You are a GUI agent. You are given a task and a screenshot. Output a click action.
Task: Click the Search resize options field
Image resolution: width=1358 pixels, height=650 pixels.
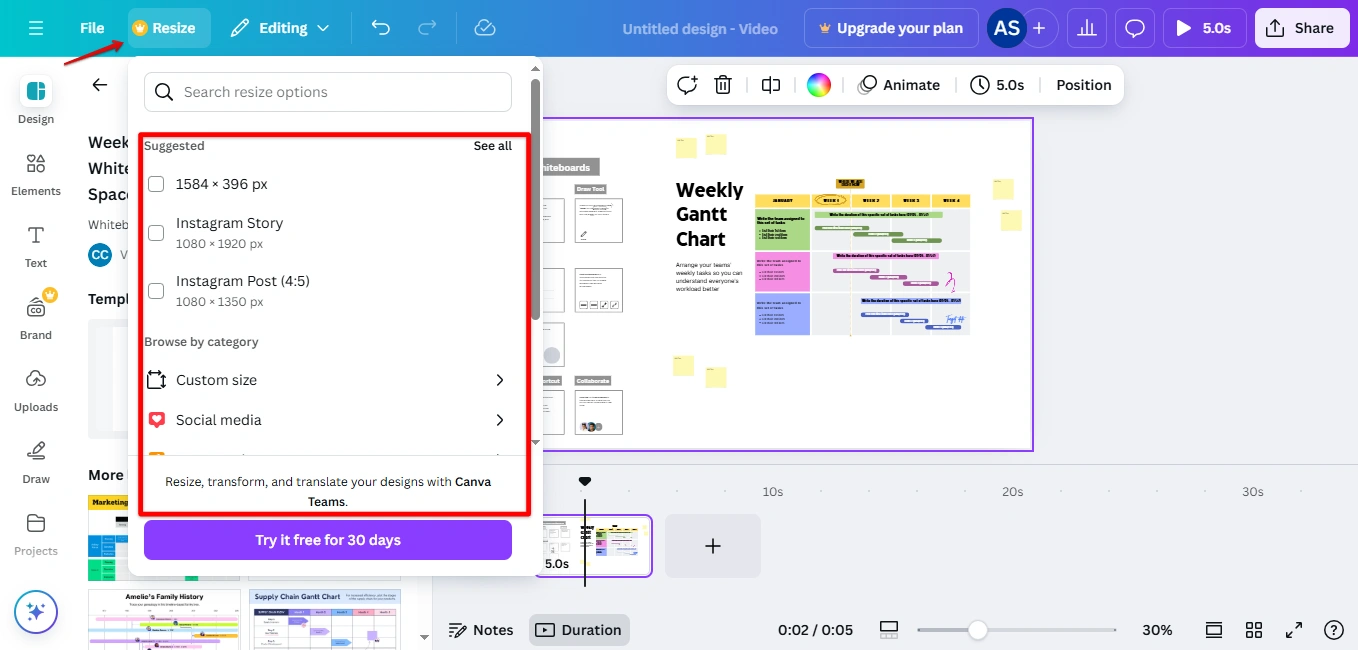pos(328,92)
